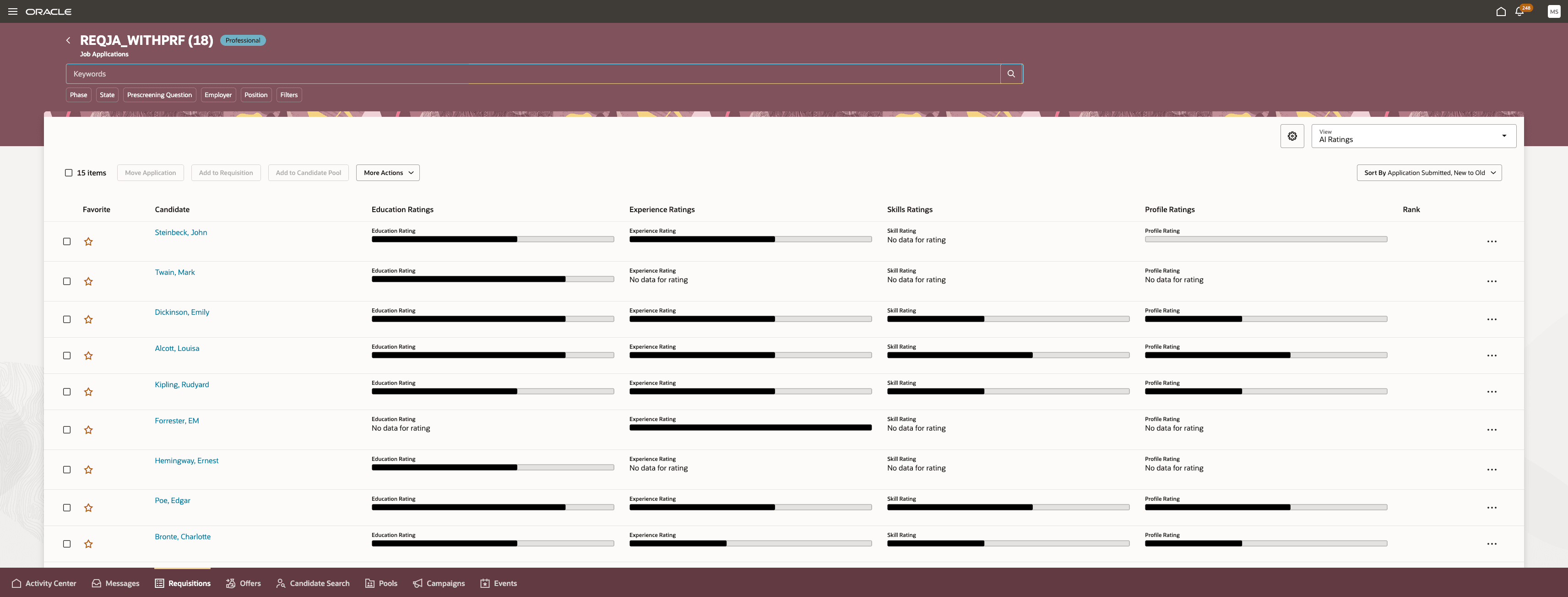Click Kipling, Rudyard's Education Rating bar
The image size is (1568, 597).
493,392
